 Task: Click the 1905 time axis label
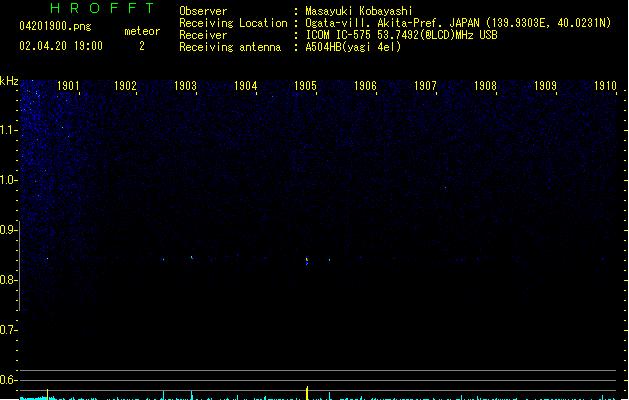305,86
